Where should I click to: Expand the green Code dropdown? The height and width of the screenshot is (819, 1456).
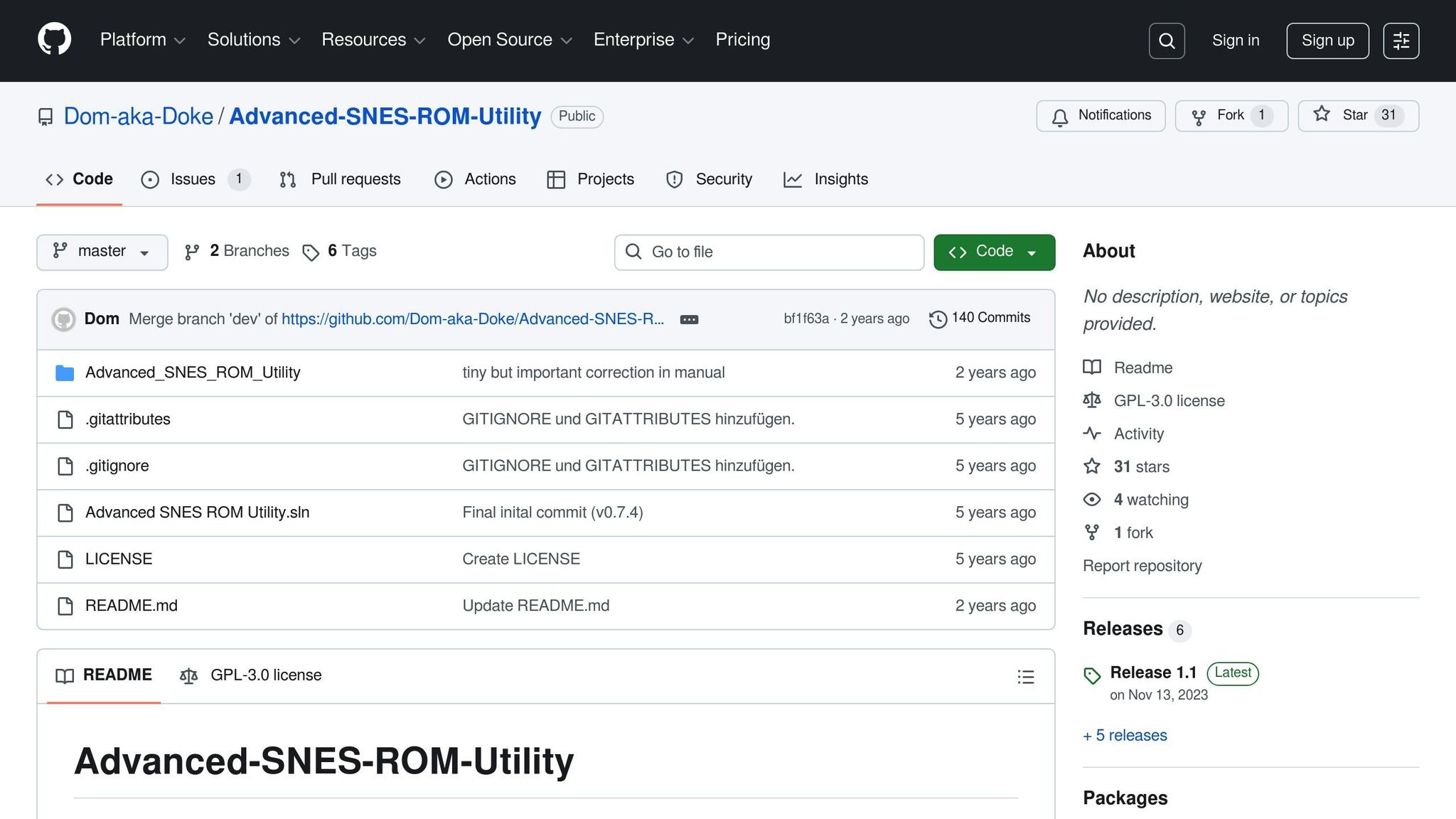tap(994, 252)
